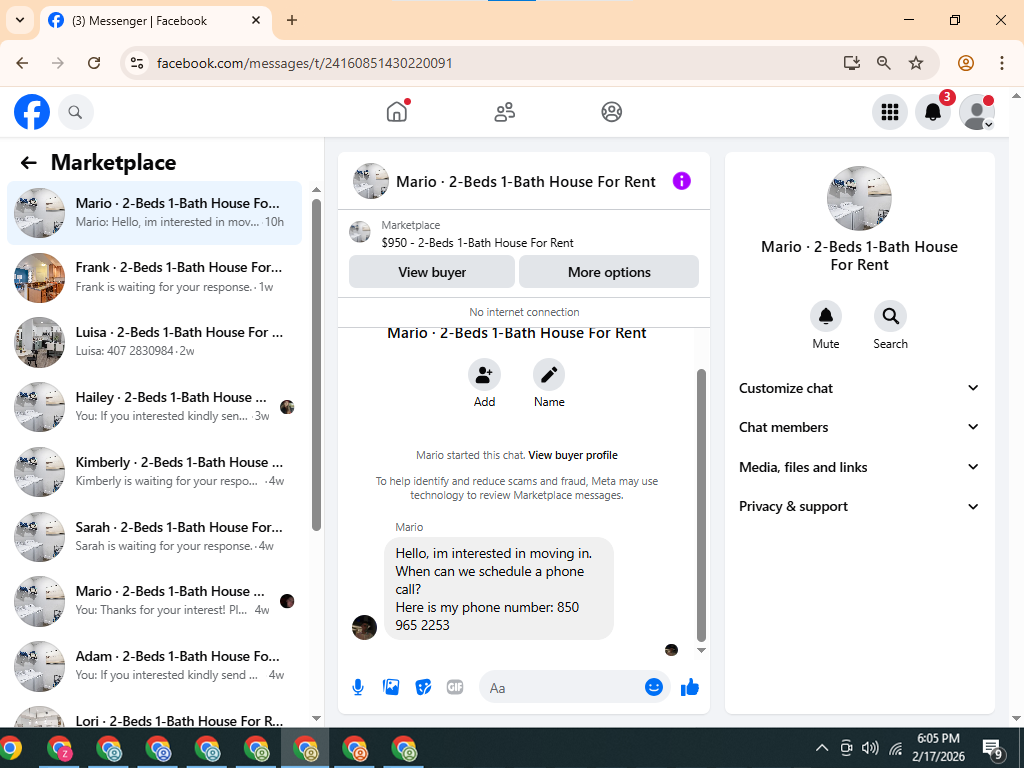
Task: Select the Messenger | Facebook tab
Action: 155,21
